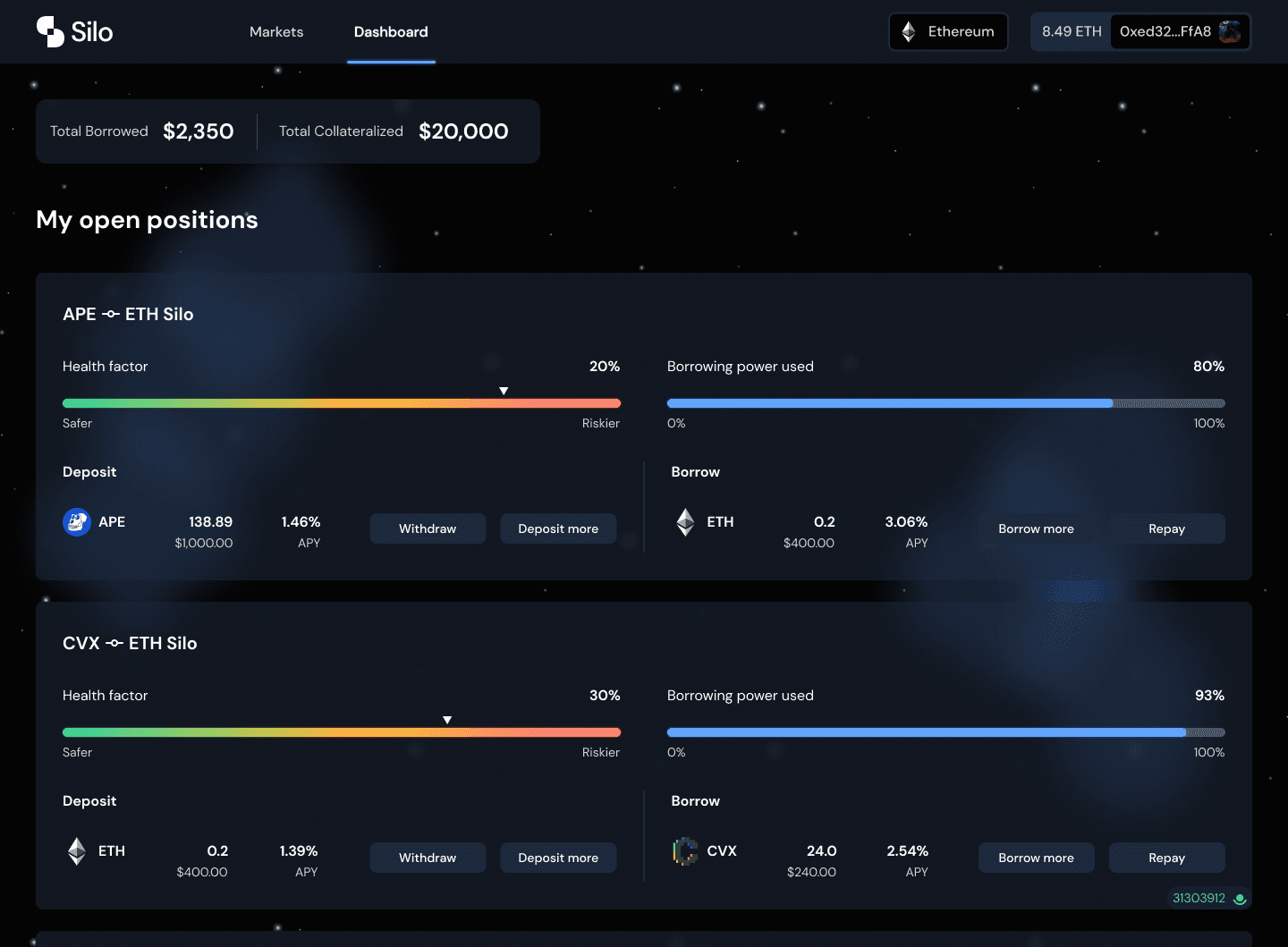Click the Total Borrowed summary panel
This screenshot has height=947, width=1288.
click(x=141, y=131)
